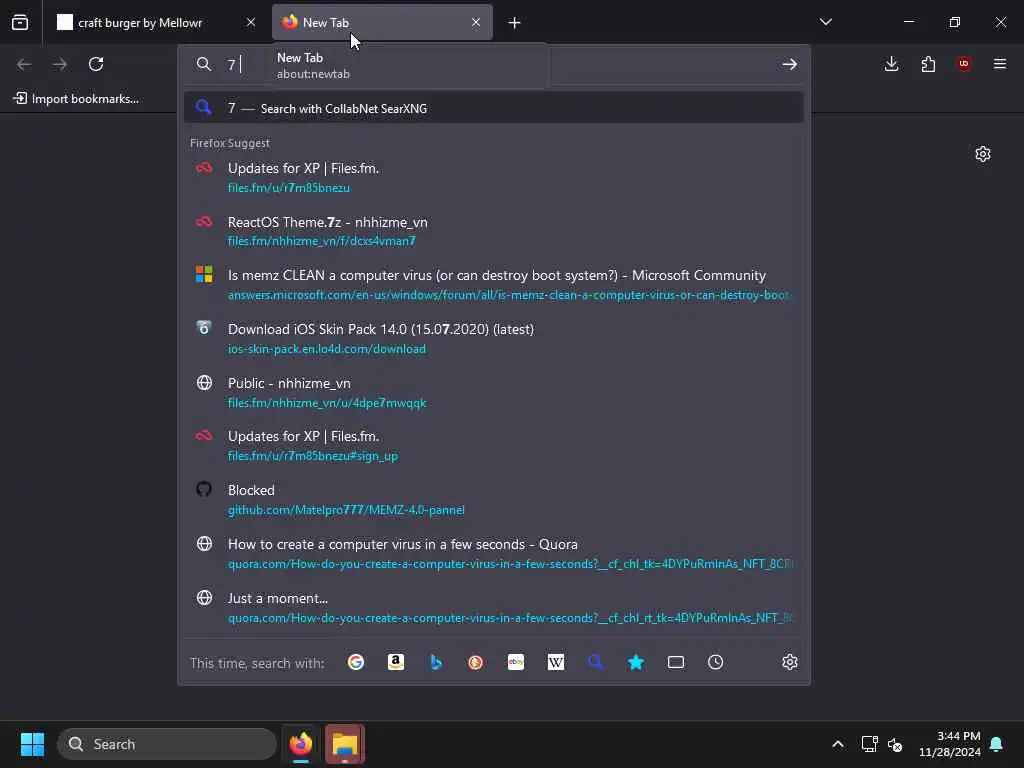Screen dimensions: 1024x768
Task: Open Just a moment Quora suggestion
Action: point(494,607)
